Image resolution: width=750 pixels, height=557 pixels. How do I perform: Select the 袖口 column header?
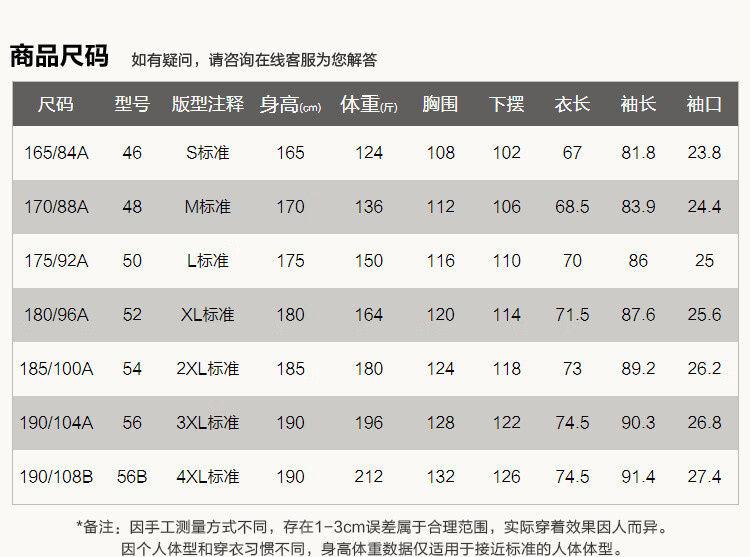(x=704, y=104)
